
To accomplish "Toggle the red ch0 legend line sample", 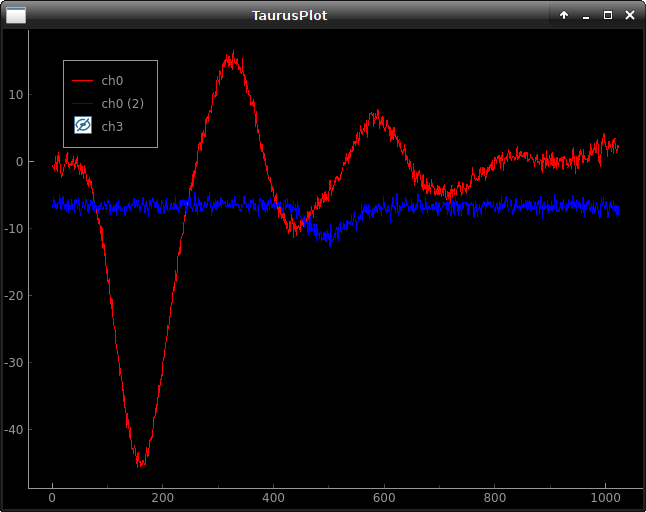I will click(x=83, y=80).
